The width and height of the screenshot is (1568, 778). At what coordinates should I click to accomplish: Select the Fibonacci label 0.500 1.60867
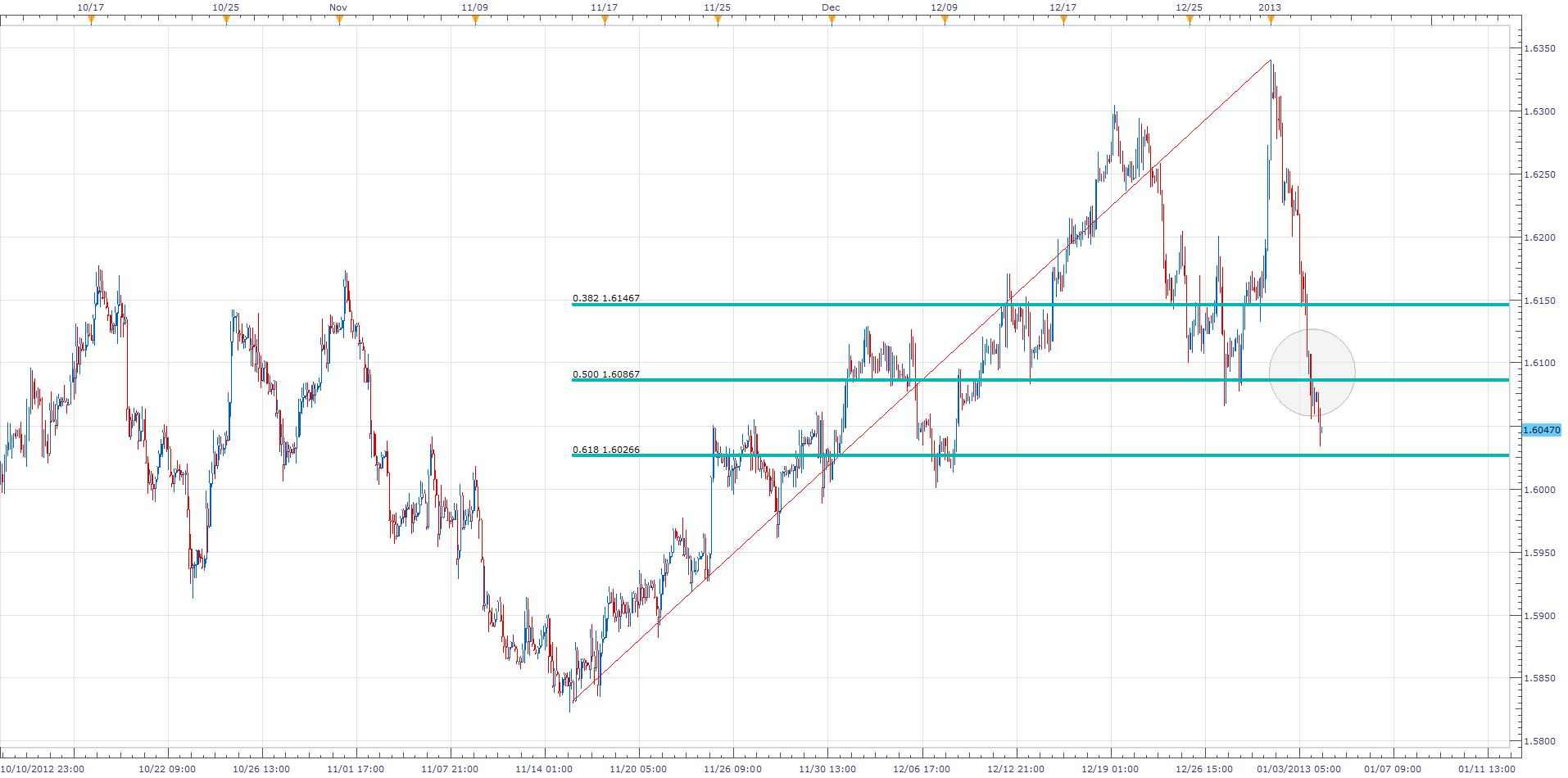(x=606, y=374)
